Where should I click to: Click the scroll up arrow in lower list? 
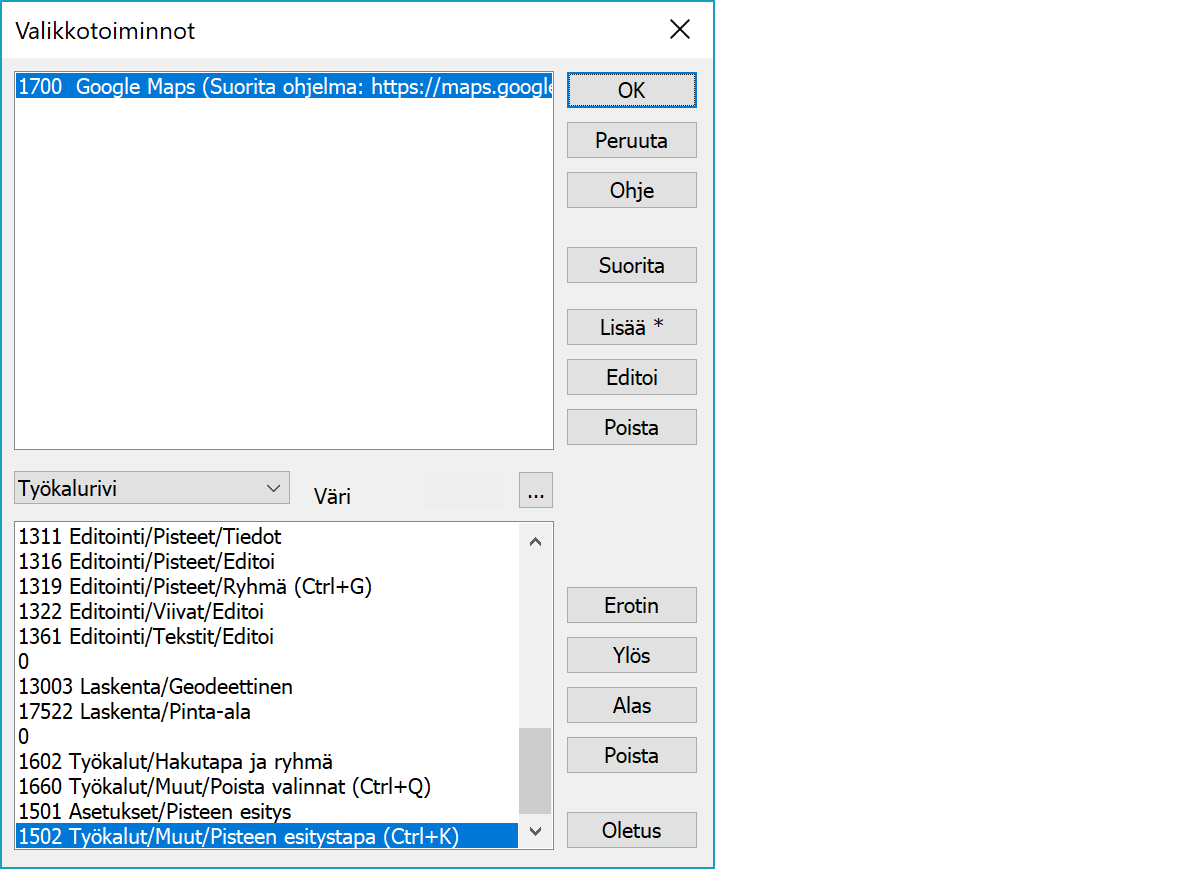click(535, 541)
